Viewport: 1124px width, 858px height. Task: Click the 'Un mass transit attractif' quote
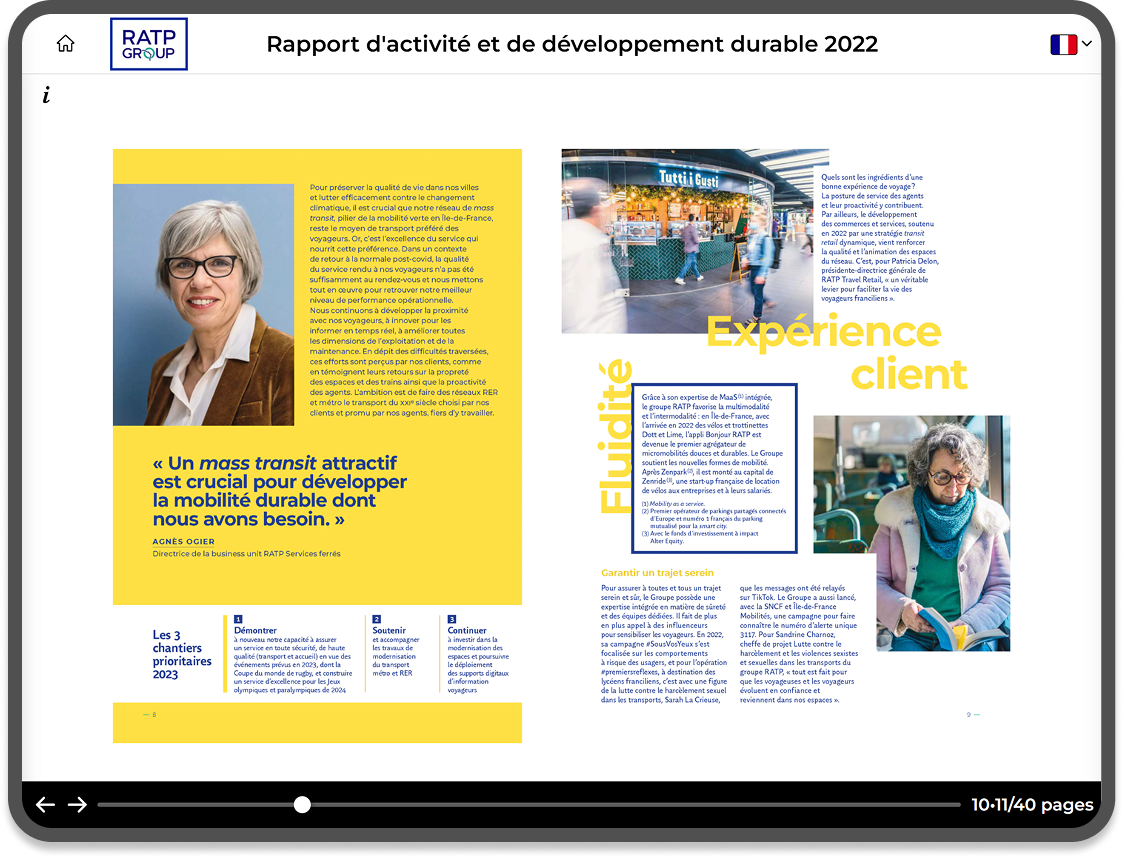(280, 491)
